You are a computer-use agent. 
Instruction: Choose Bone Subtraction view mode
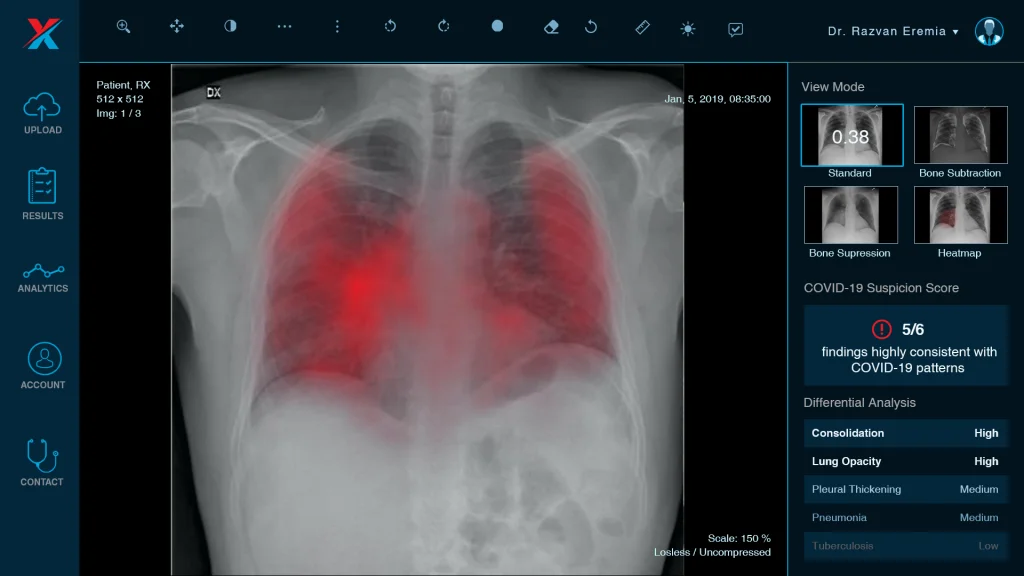961,142
